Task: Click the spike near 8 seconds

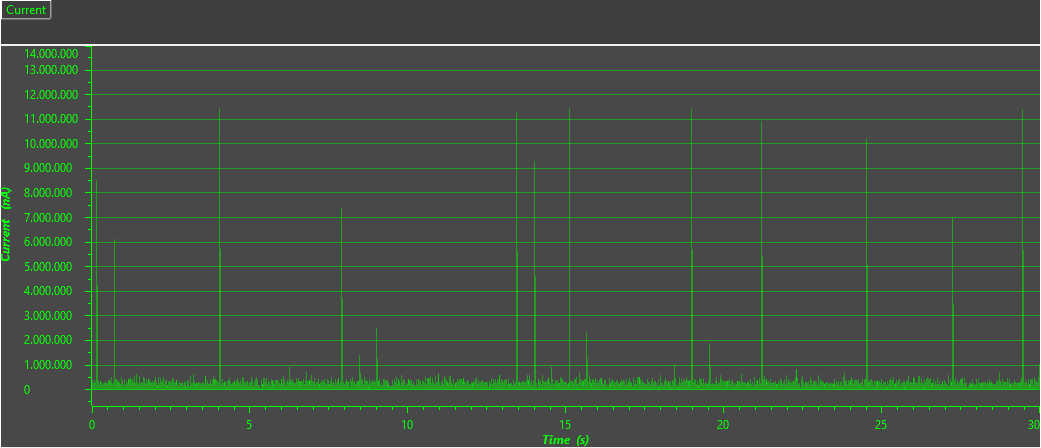Action: pos(342,300)
